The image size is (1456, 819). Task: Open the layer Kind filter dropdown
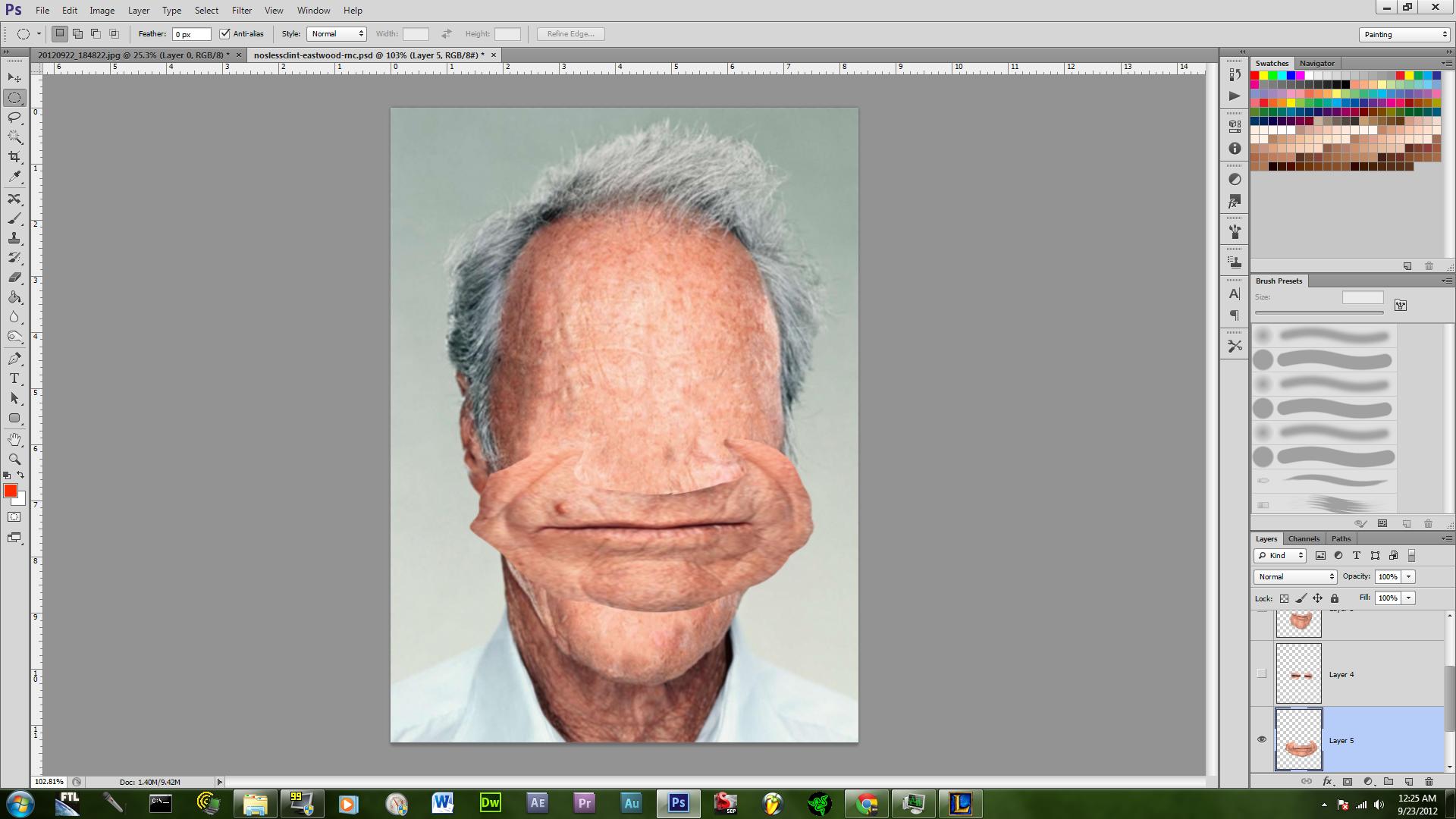click(1280, 556)
